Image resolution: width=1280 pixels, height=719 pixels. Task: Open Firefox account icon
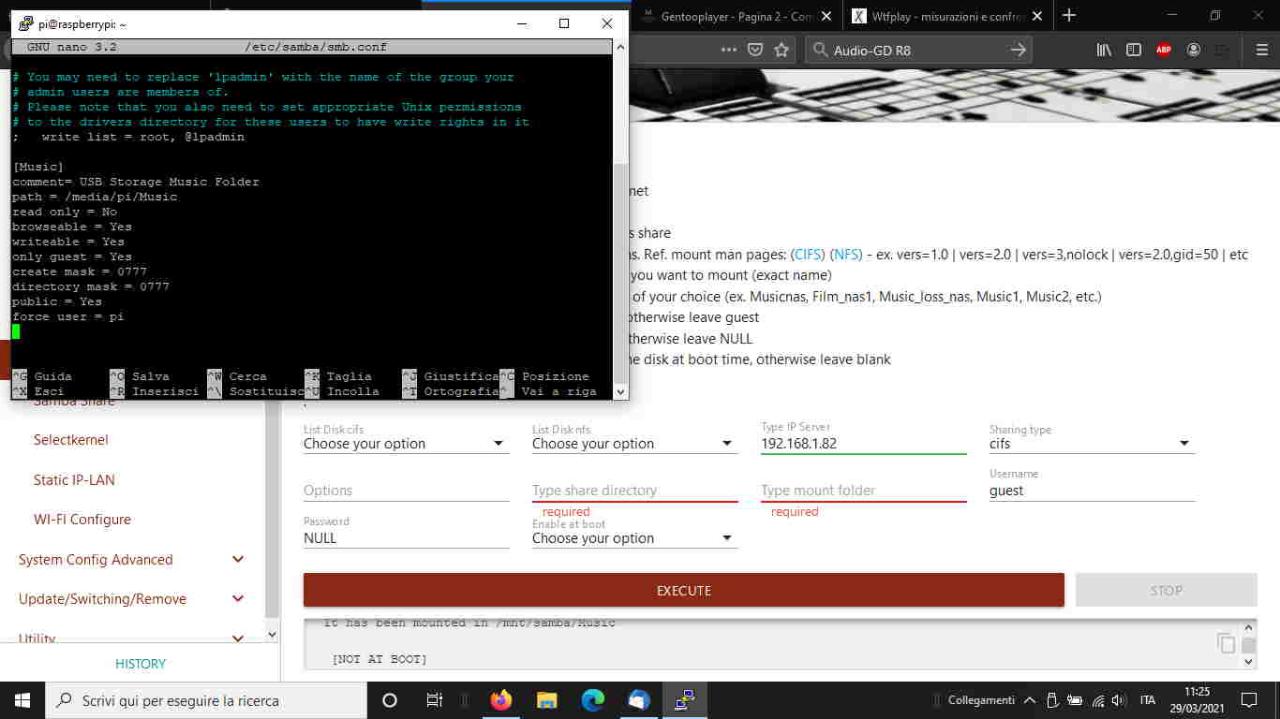coord(1194,49)
